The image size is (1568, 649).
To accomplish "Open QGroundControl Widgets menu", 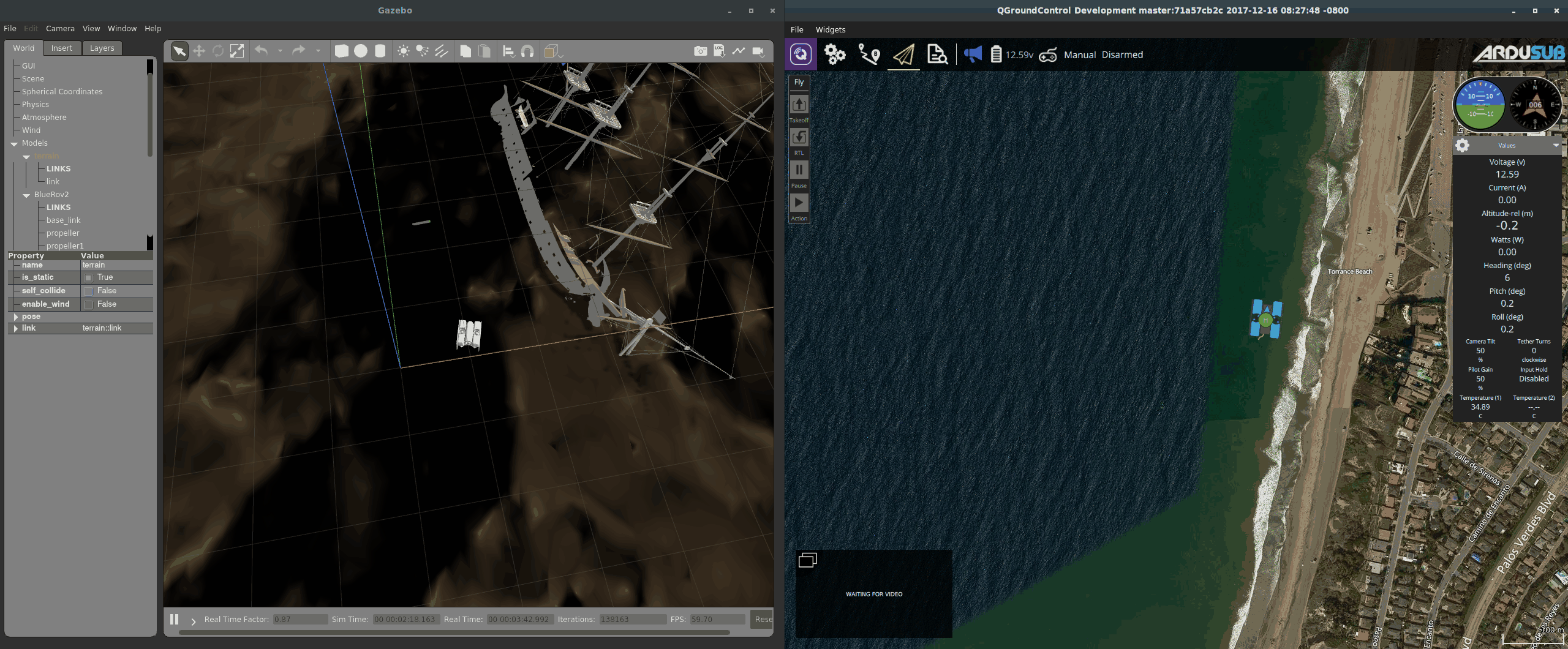I will point(830,29).
